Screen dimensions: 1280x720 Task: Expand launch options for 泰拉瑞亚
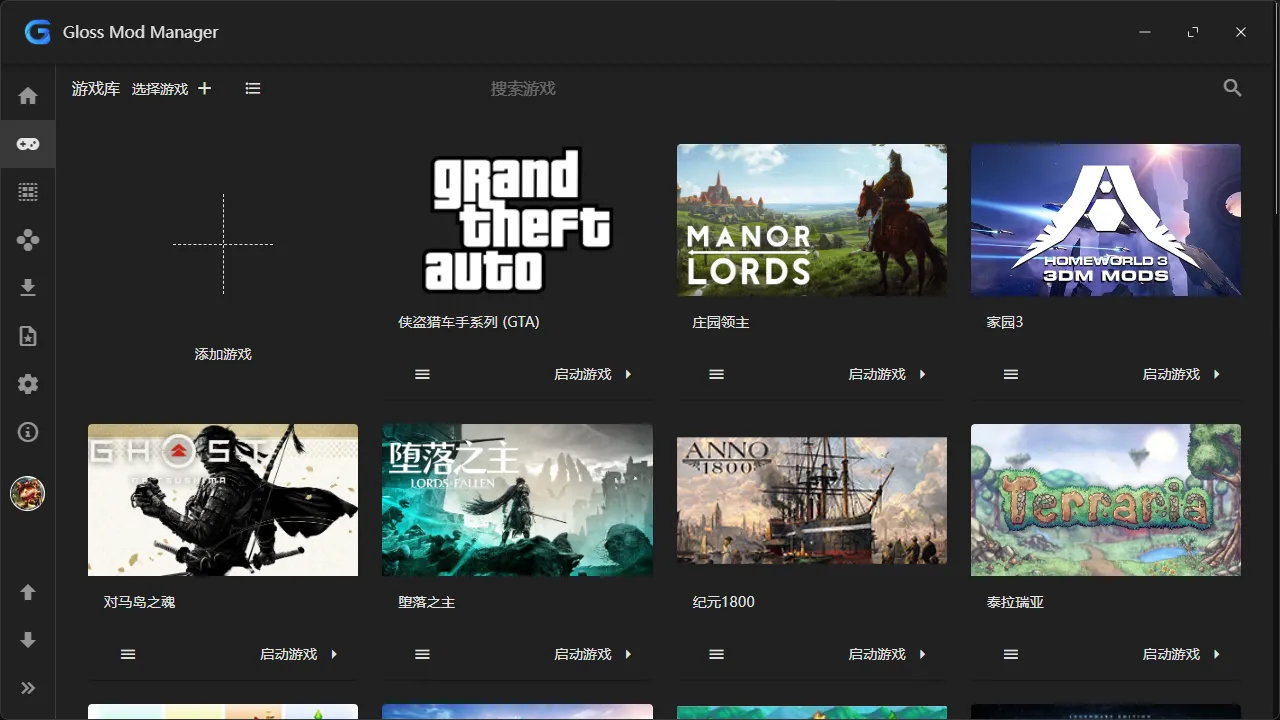(1218, 653)
